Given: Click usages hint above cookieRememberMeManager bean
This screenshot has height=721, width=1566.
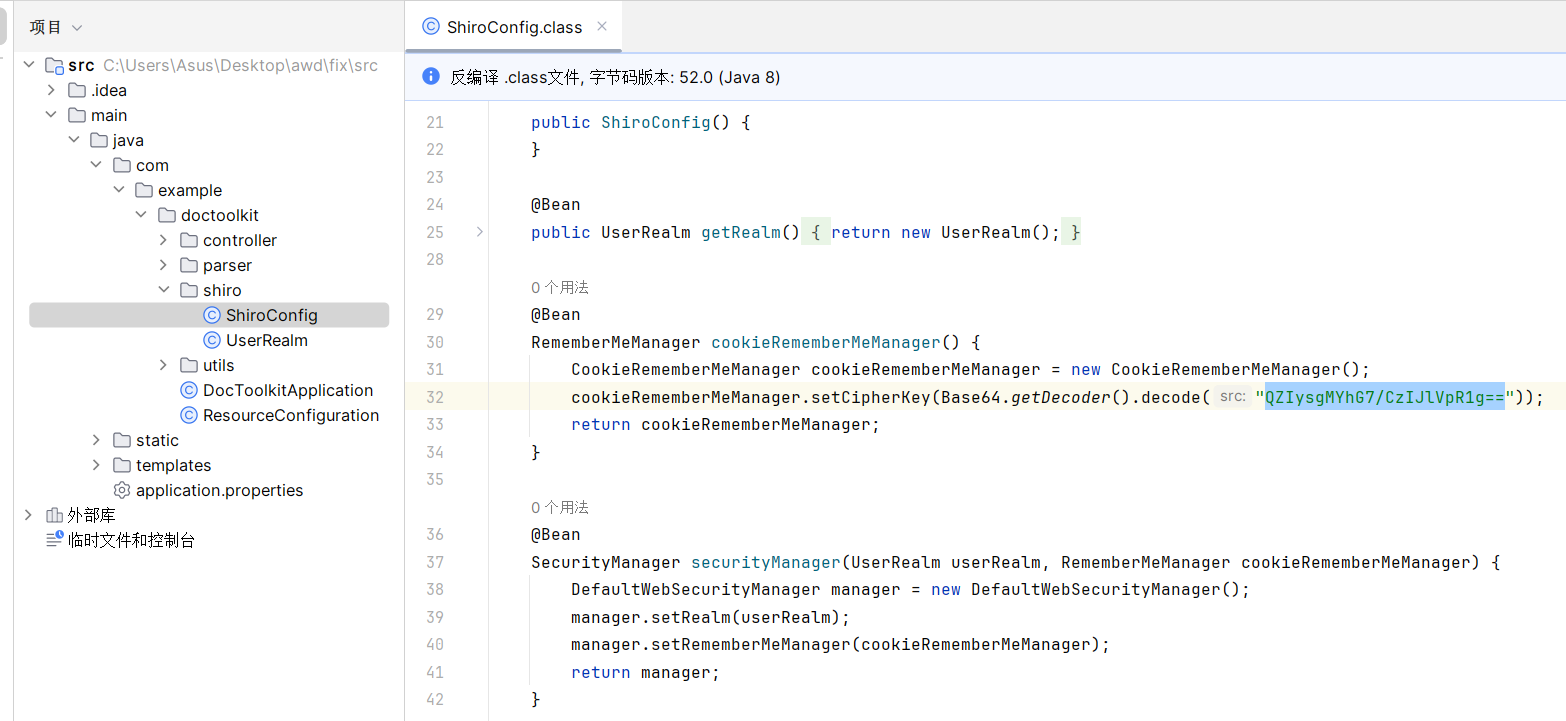Looking at the screenshot, I should 559,287.
